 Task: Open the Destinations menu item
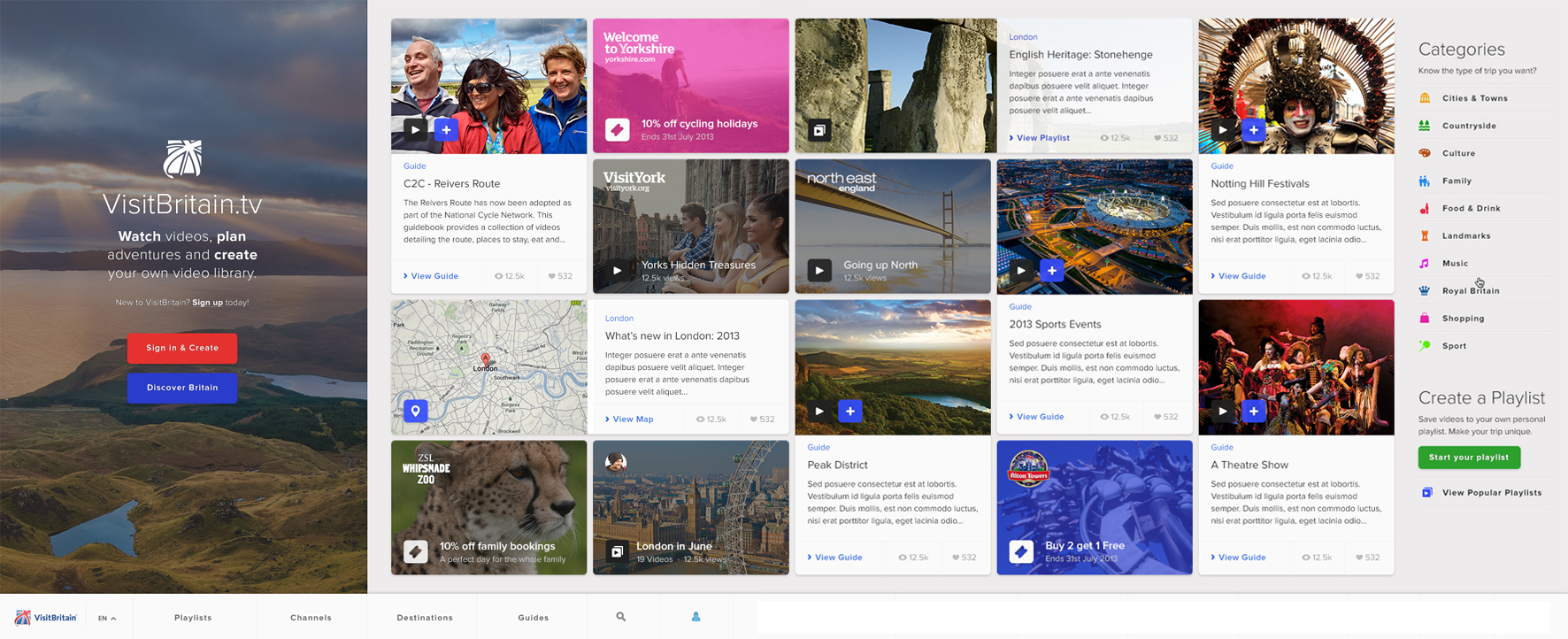(x=425, y=618)
